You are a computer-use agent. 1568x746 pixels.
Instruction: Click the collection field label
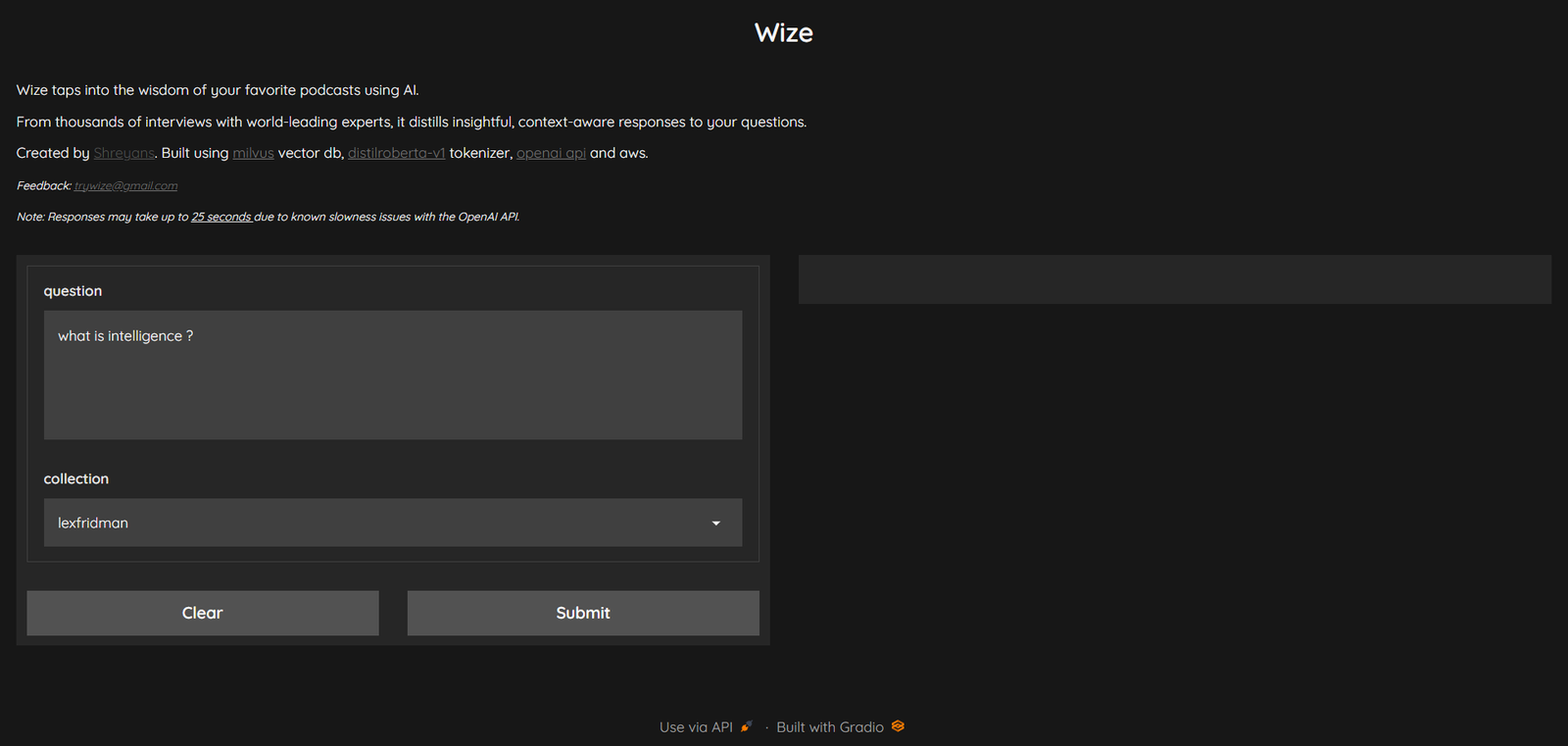tap(76, 478)
